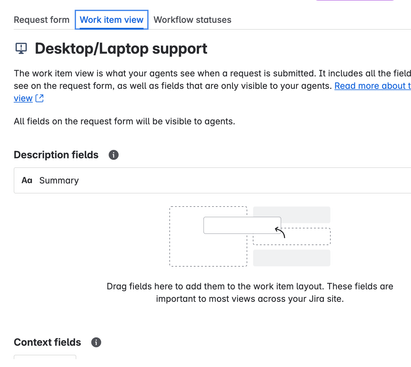Click the external-link icon after 'view'
411x367 pixels.
pyautogui.click(x=39, y=98)
